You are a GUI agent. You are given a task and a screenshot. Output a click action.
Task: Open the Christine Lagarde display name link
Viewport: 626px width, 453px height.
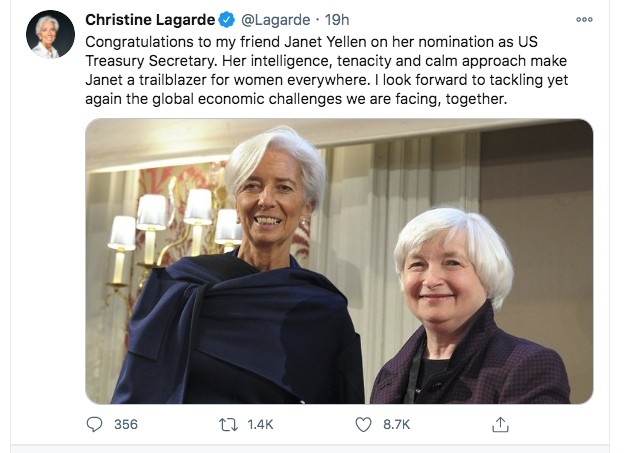coord(150,20)
